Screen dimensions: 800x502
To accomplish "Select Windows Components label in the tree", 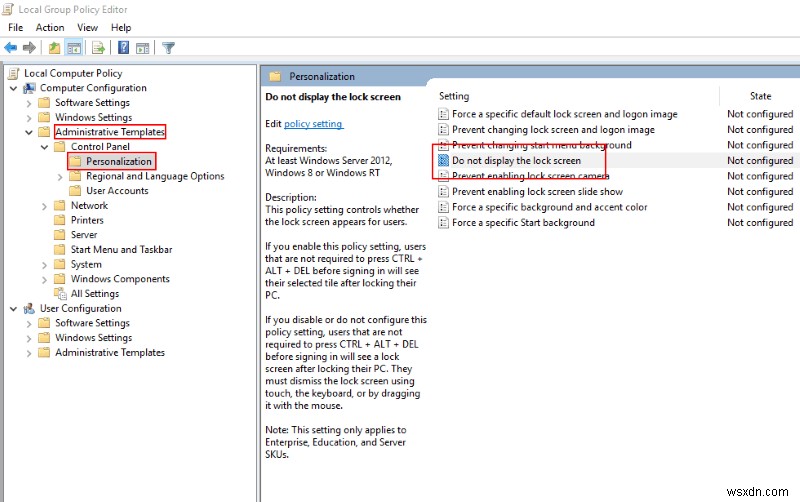I will pos(120,279).
